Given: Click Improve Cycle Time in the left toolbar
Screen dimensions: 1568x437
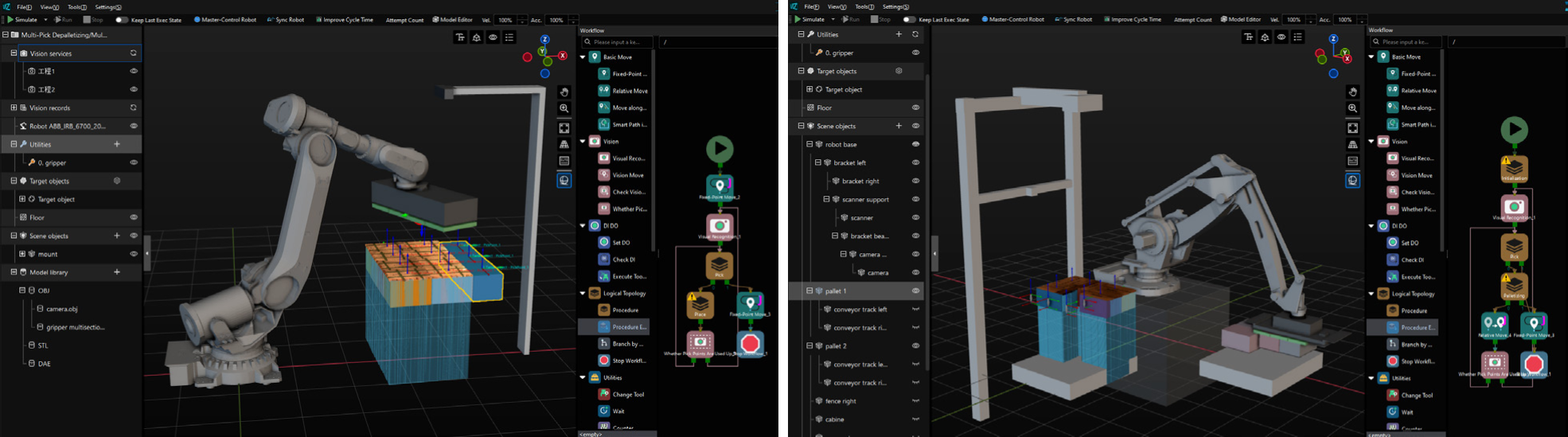Looking at the screenshot, I should pos(345,20).
